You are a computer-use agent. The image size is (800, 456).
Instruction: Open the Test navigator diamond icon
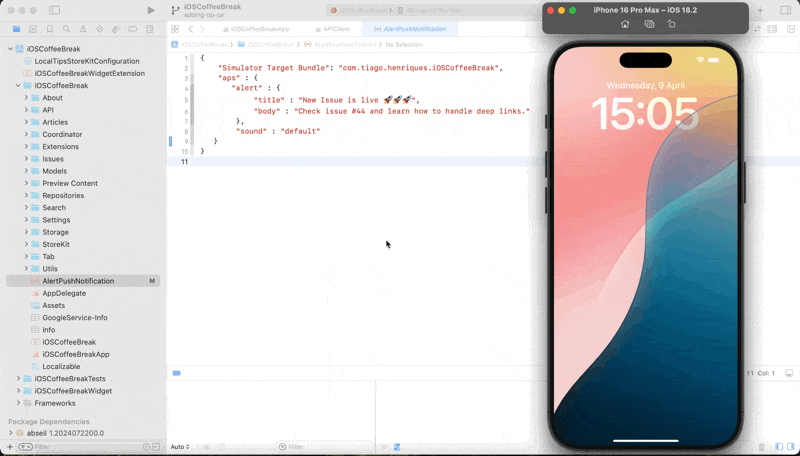[x=99, y=29]
